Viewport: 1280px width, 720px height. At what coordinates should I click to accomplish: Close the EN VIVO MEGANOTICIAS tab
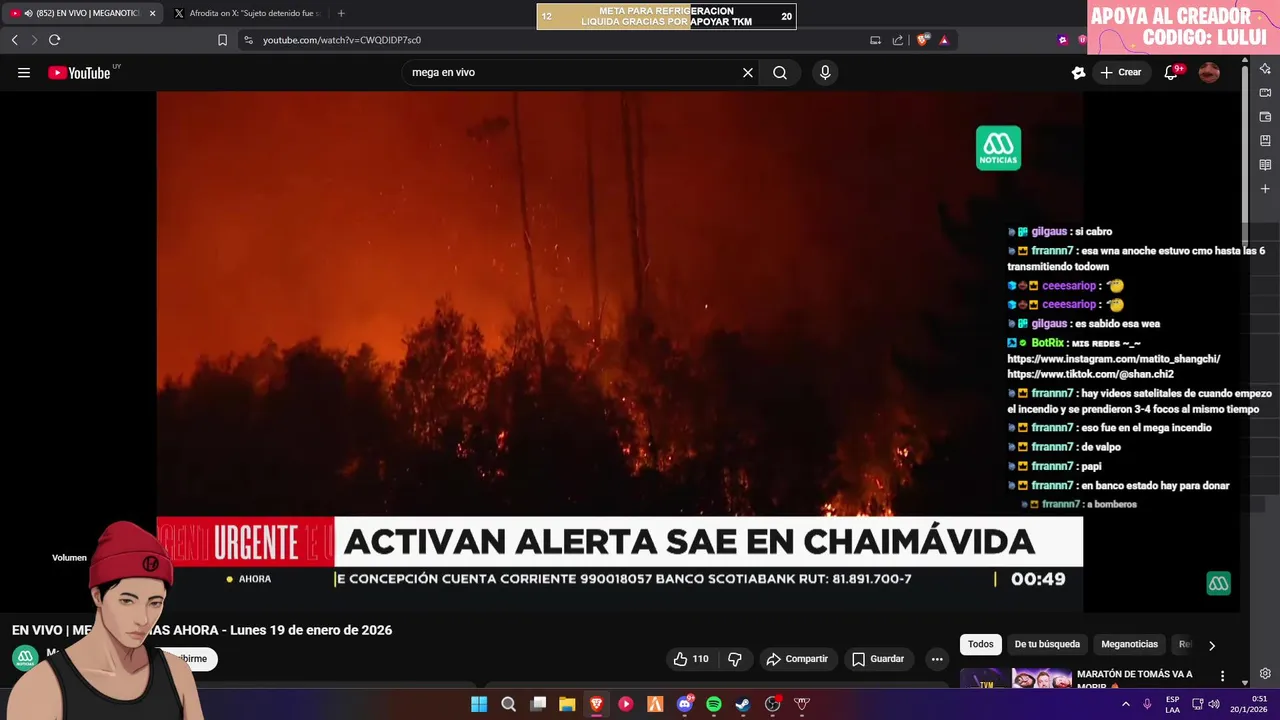pyautogui.click(x=152, y=14)
